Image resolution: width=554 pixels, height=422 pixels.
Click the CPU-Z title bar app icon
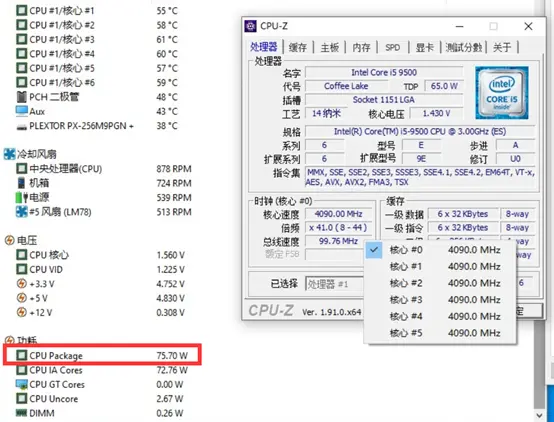pyautogui.click(x=251, y=26)
